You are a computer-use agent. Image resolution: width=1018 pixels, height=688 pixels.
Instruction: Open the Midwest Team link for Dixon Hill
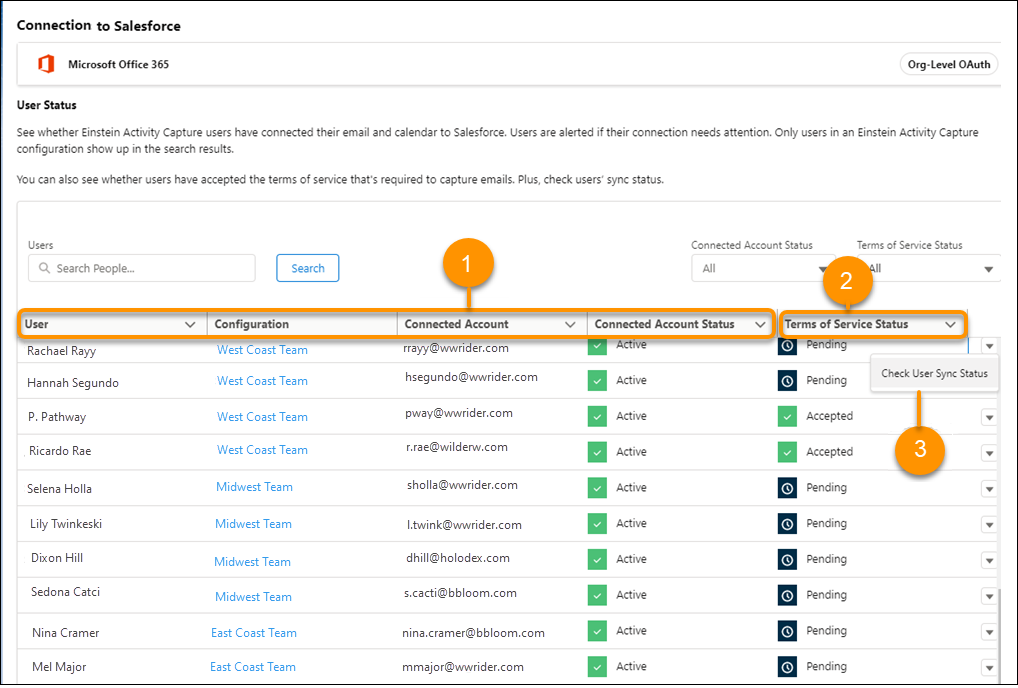pos(253,561)
